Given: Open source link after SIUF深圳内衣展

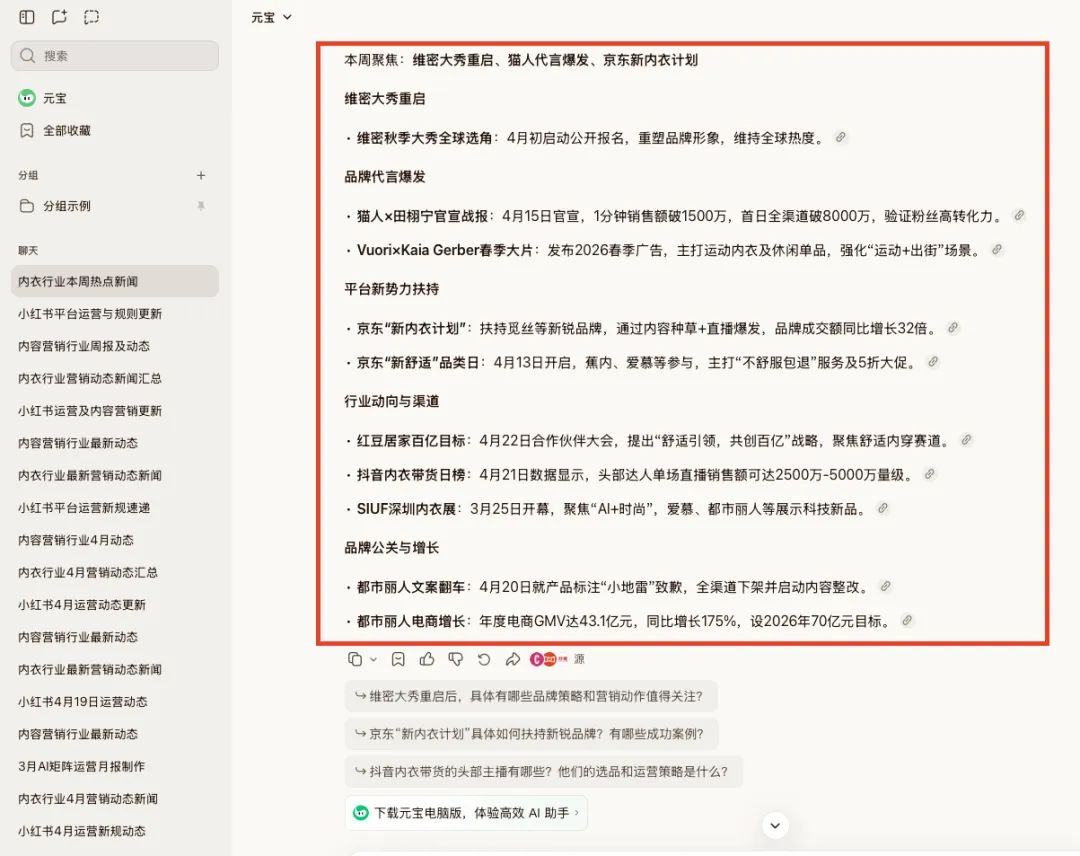Looking at the screenshot, I should 882,508.
